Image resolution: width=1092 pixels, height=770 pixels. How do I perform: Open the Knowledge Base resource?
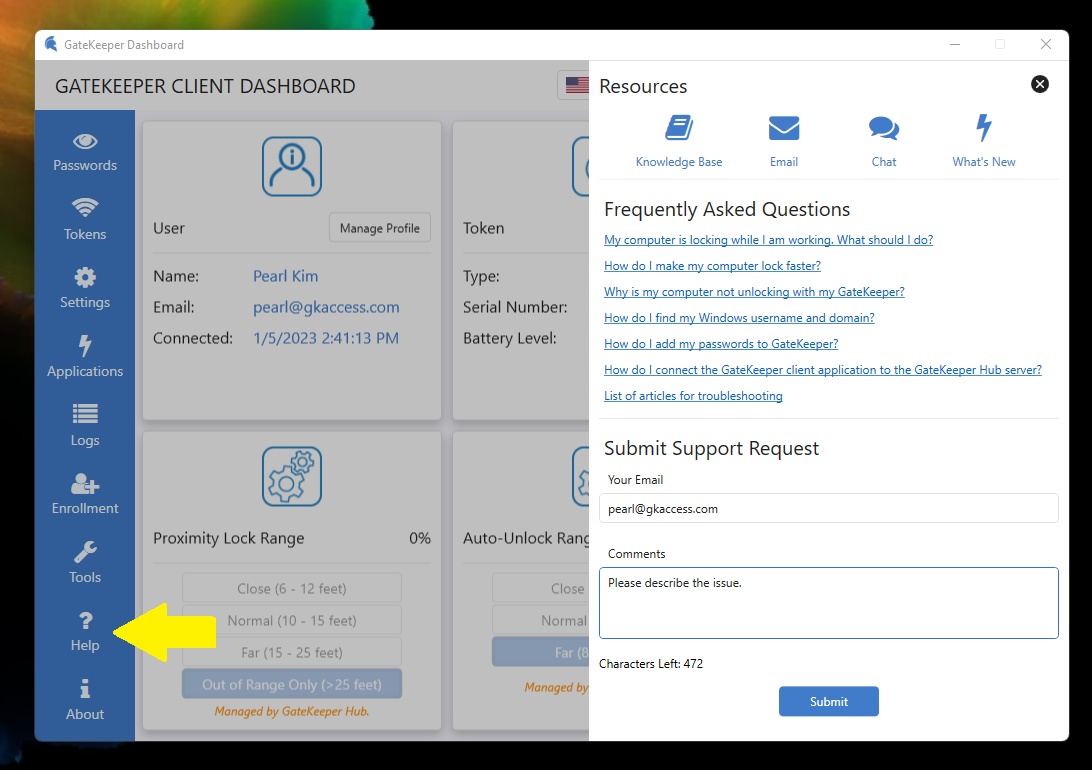click(678, 141)
